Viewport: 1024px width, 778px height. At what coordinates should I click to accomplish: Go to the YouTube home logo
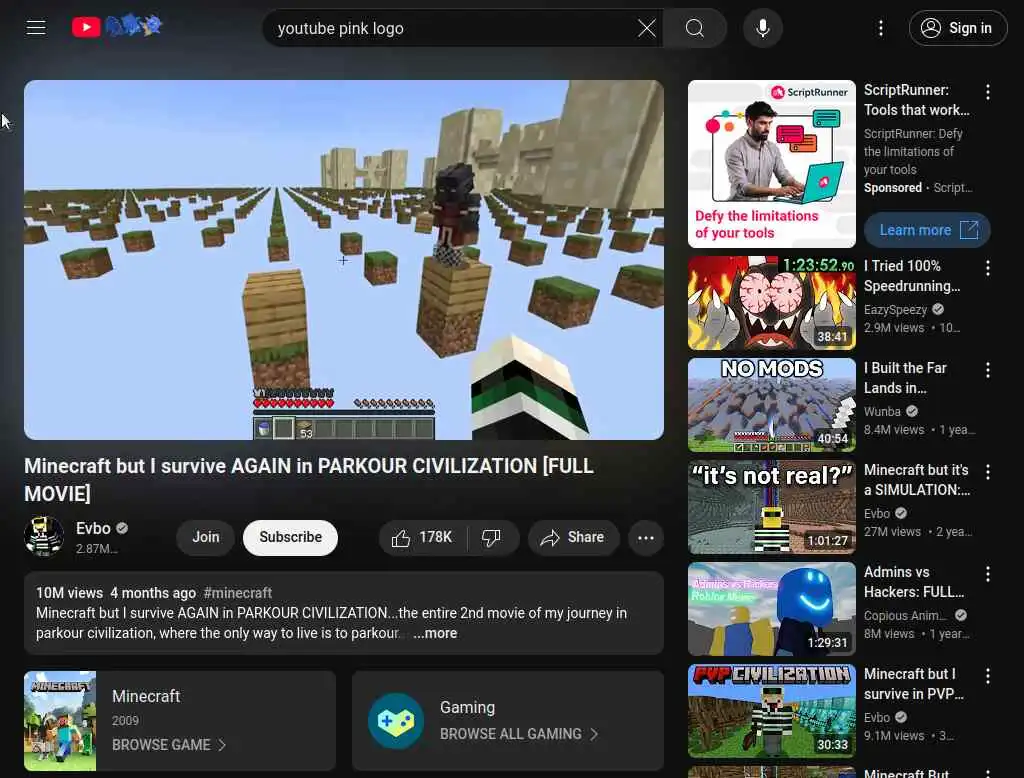click(x=117, y=27)
